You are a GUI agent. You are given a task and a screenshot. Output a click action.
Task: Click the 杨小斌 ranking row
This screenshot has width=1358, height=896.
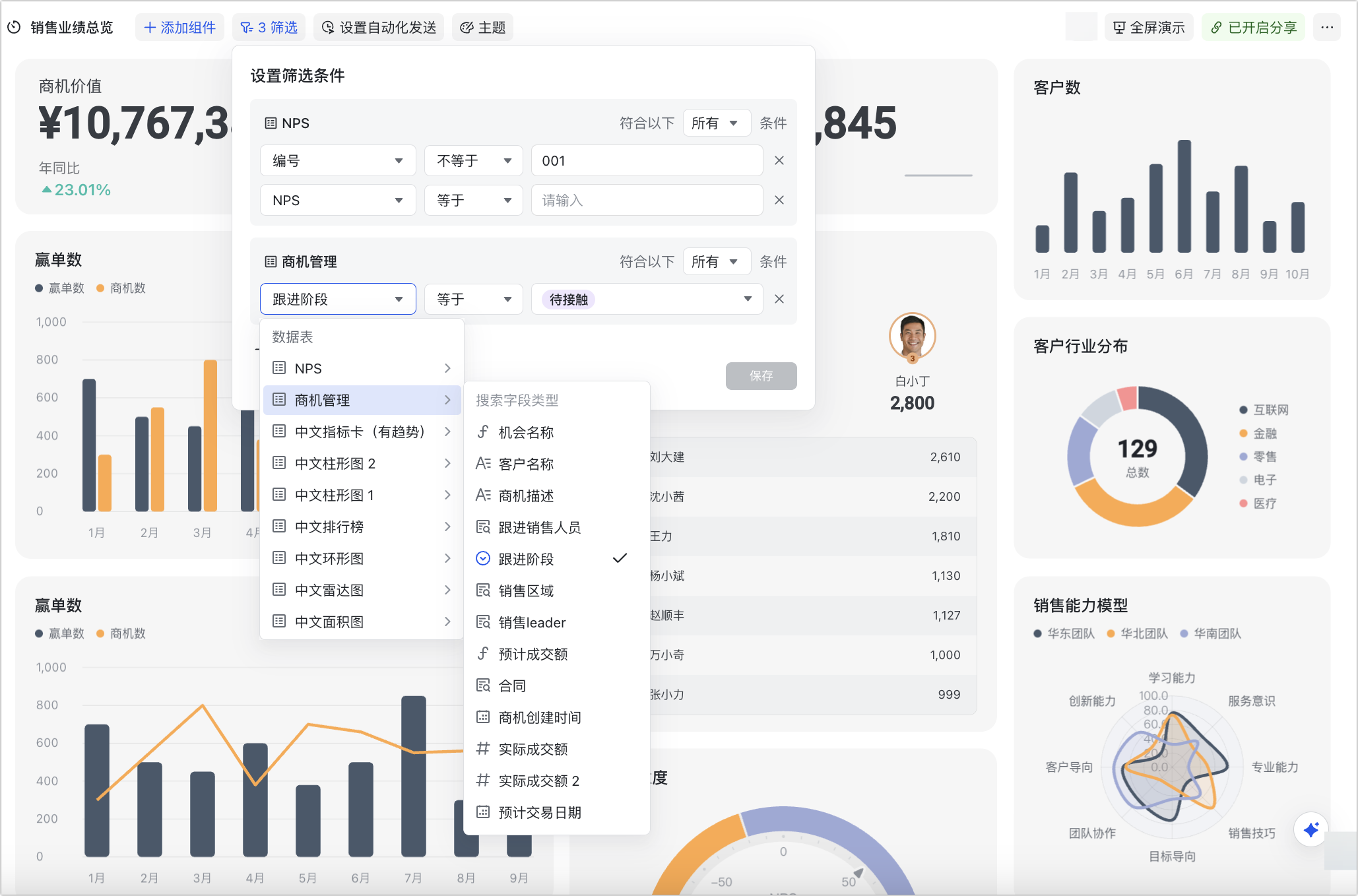tap(812, 576)
